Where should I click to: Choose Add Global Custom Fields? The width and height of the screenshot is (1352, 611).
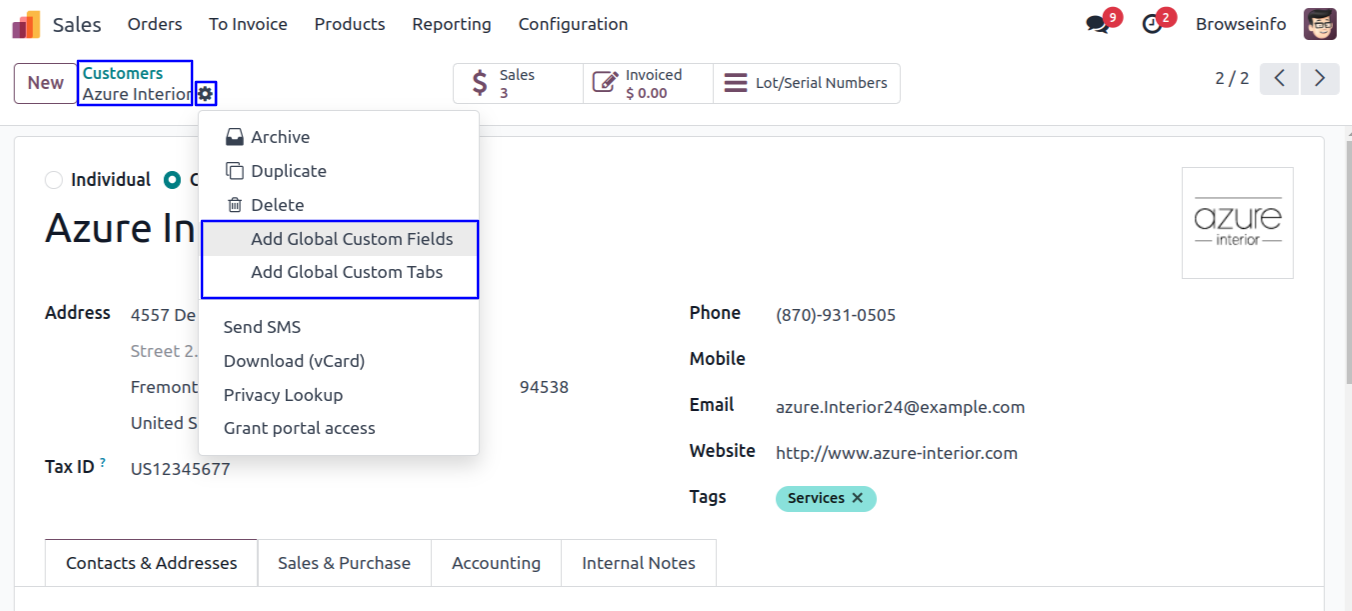tap(351, 239)
